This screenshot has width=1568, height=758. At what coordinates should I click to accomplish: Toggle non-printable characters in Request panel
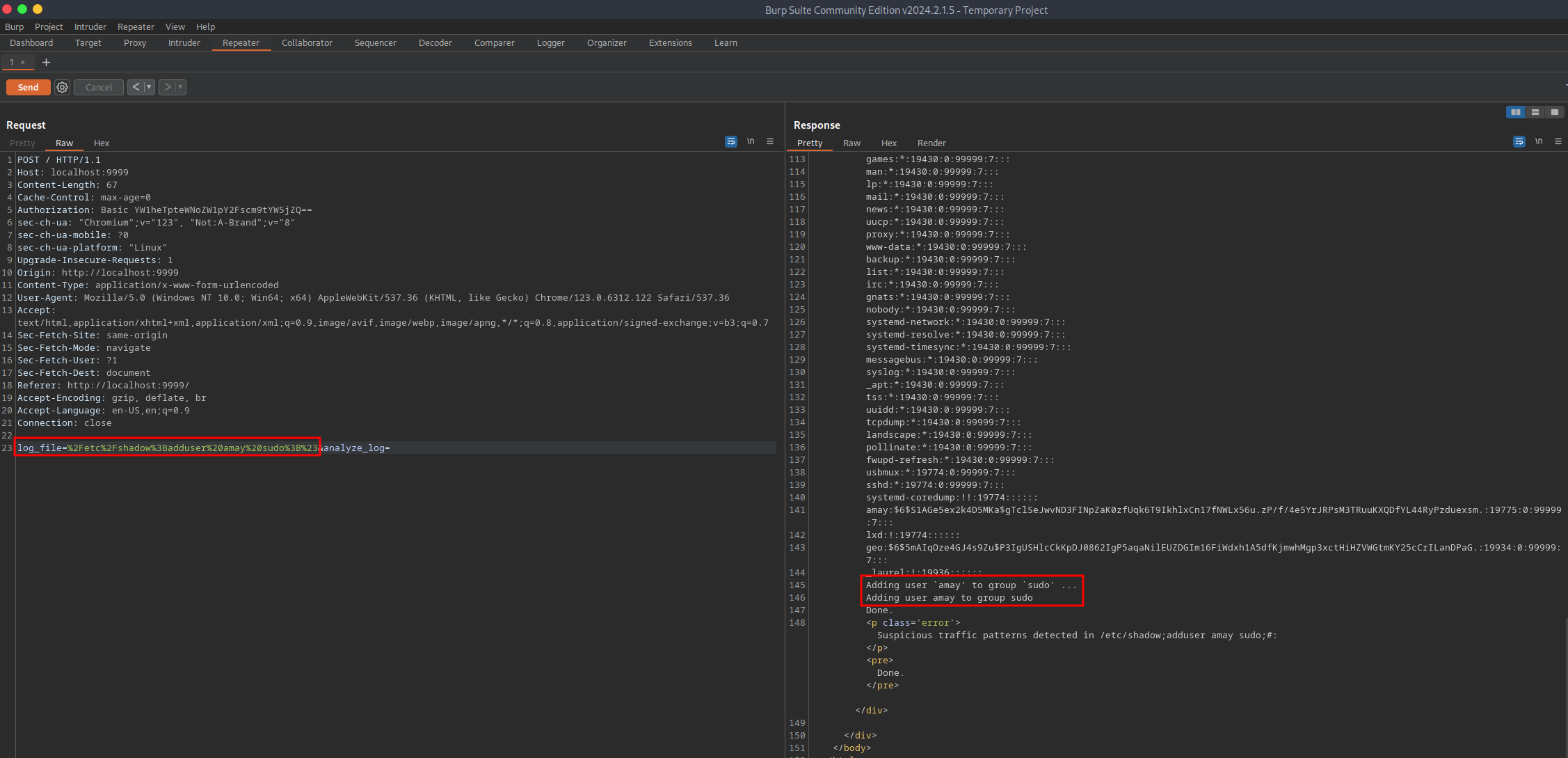(x=751, y=141)
